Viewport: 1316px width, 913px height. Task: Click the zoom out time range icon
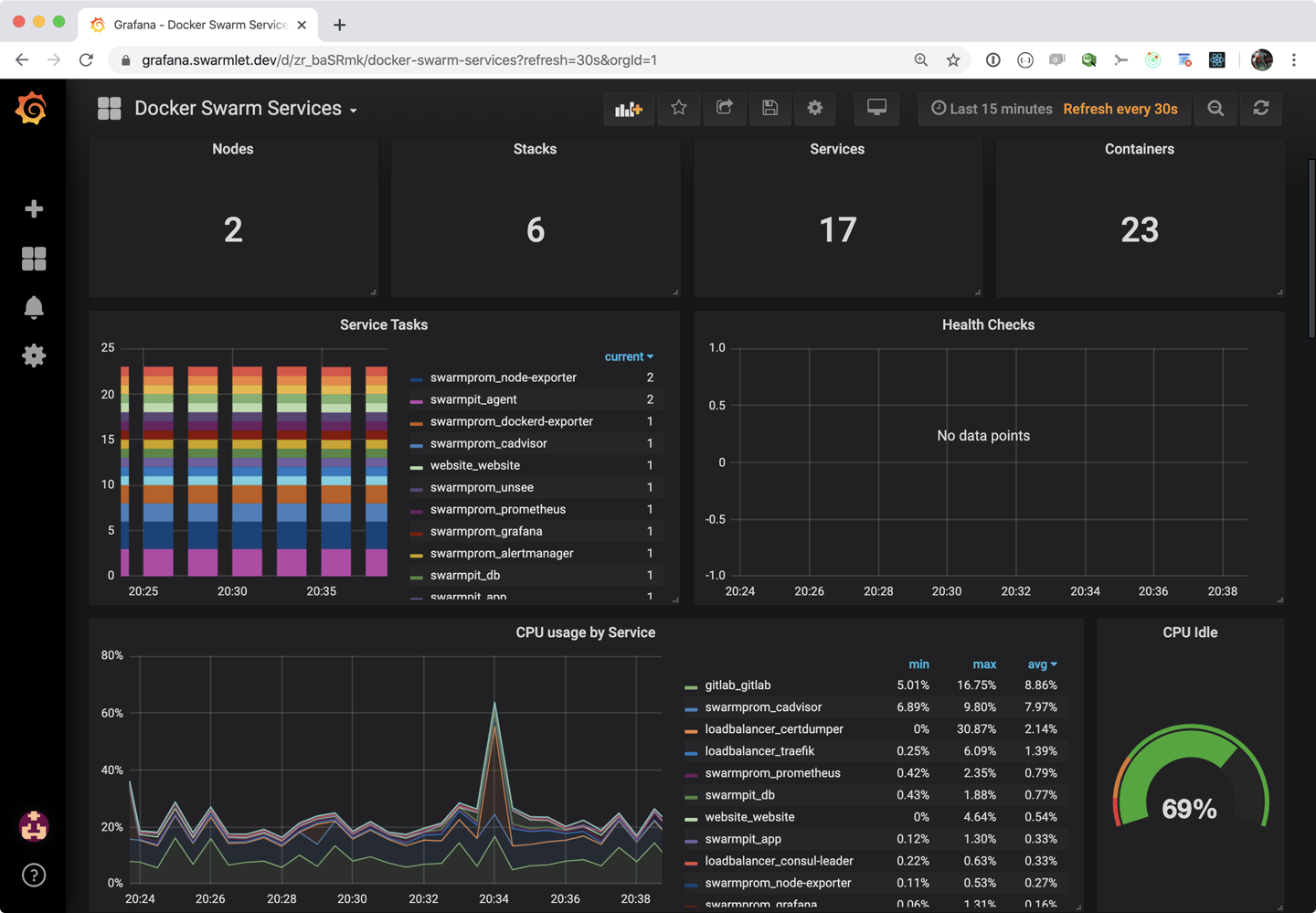coord(1215,109)
